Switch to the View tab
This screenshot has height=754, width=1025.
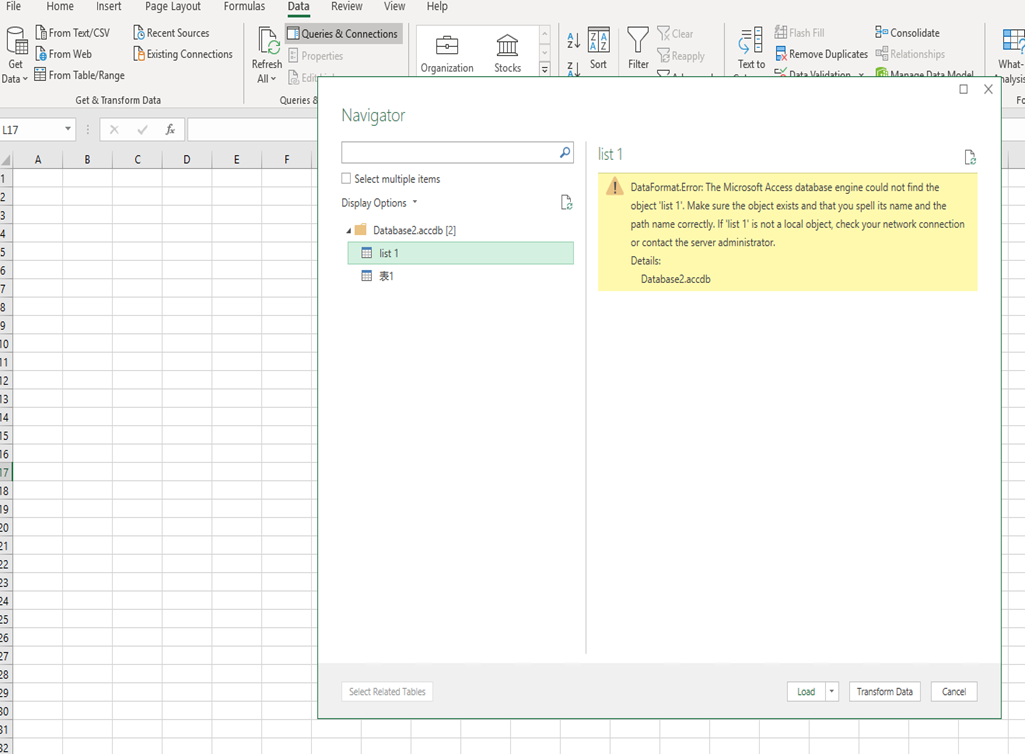click(x=394, y=7)
